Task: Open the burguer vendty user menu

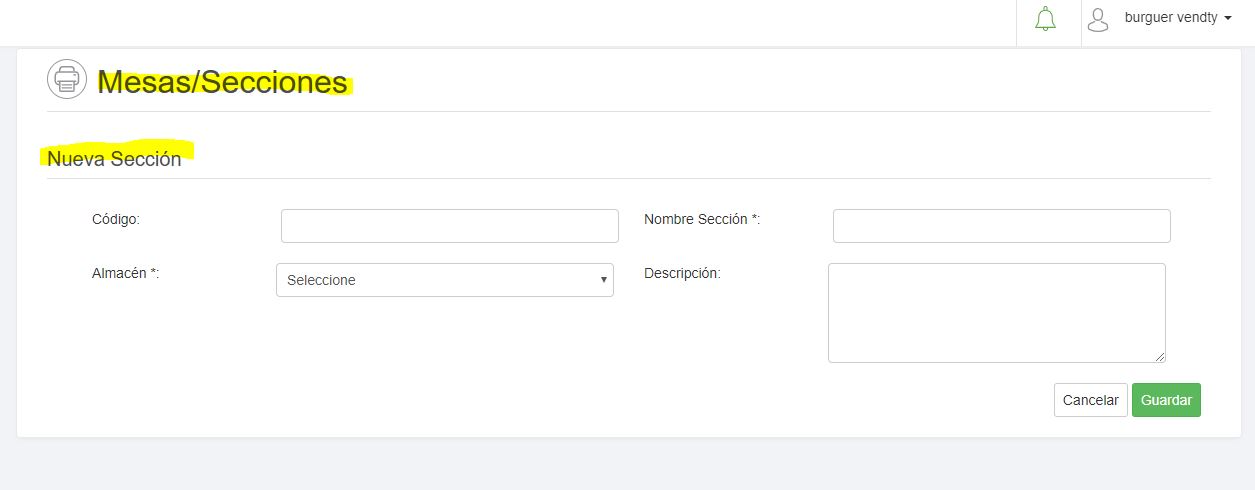Action: [1171, 17]
